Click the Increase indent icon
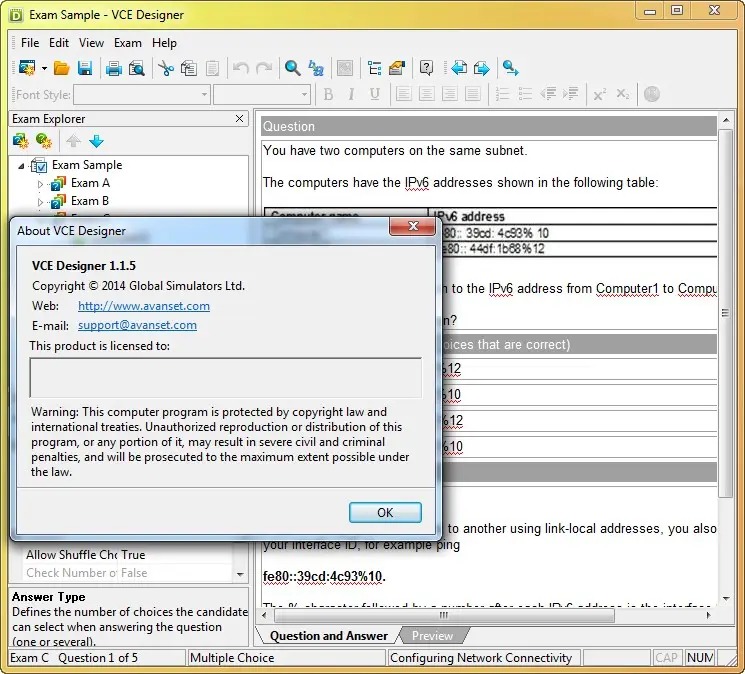The image size is (745, 674). click(x=571, y=94)
